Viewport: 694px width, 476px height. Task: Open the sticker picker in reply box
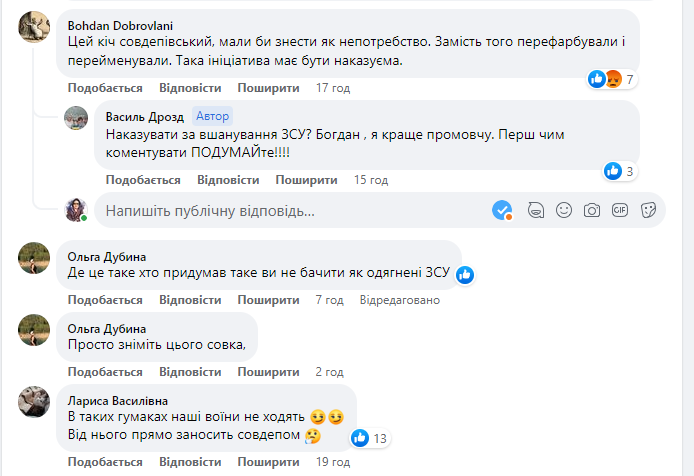point(648,211)
